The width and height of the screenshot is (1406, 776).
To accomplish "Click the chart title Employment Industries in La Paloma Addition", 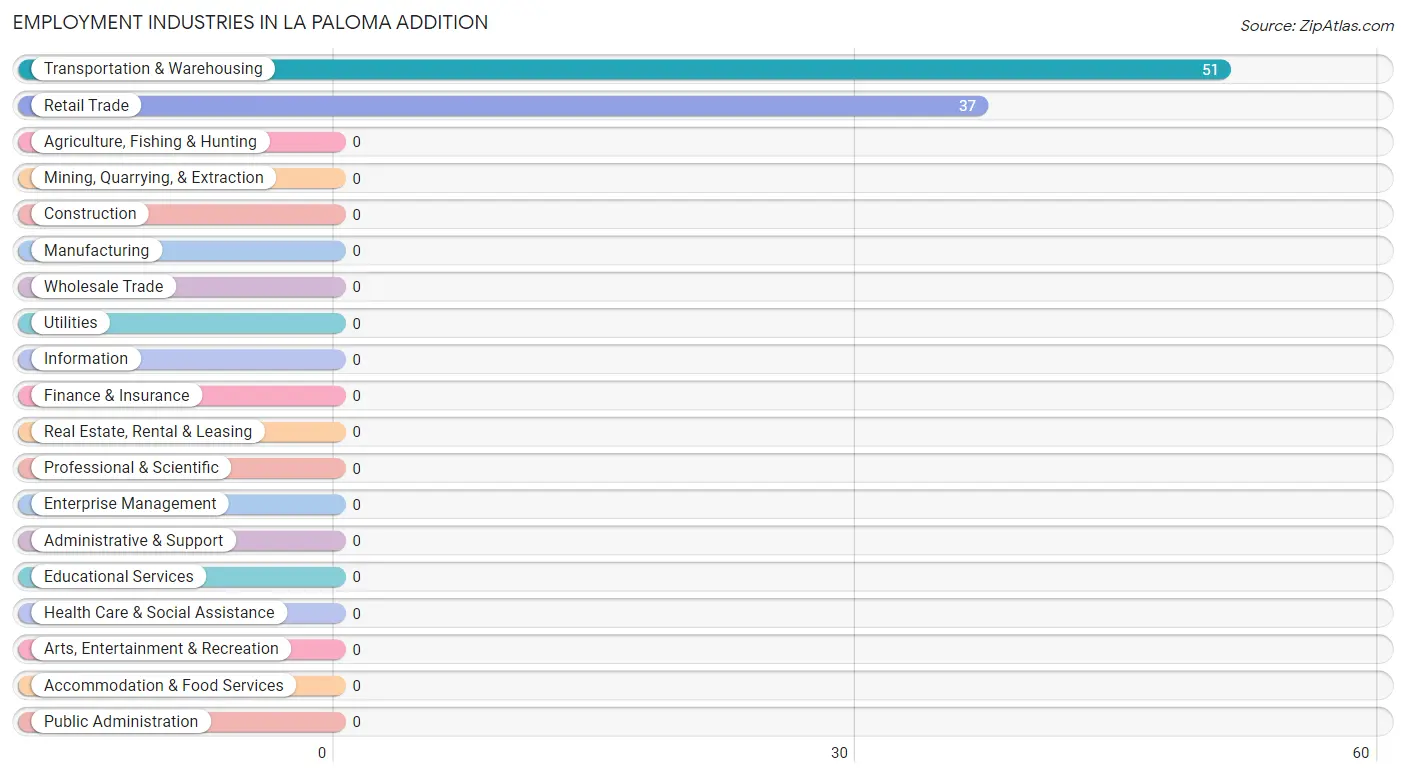I will pos(250,22).
